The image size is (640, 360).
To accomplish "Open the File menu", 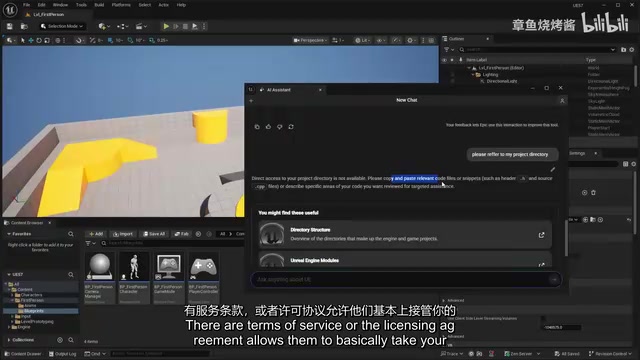I will coord(27,5).
